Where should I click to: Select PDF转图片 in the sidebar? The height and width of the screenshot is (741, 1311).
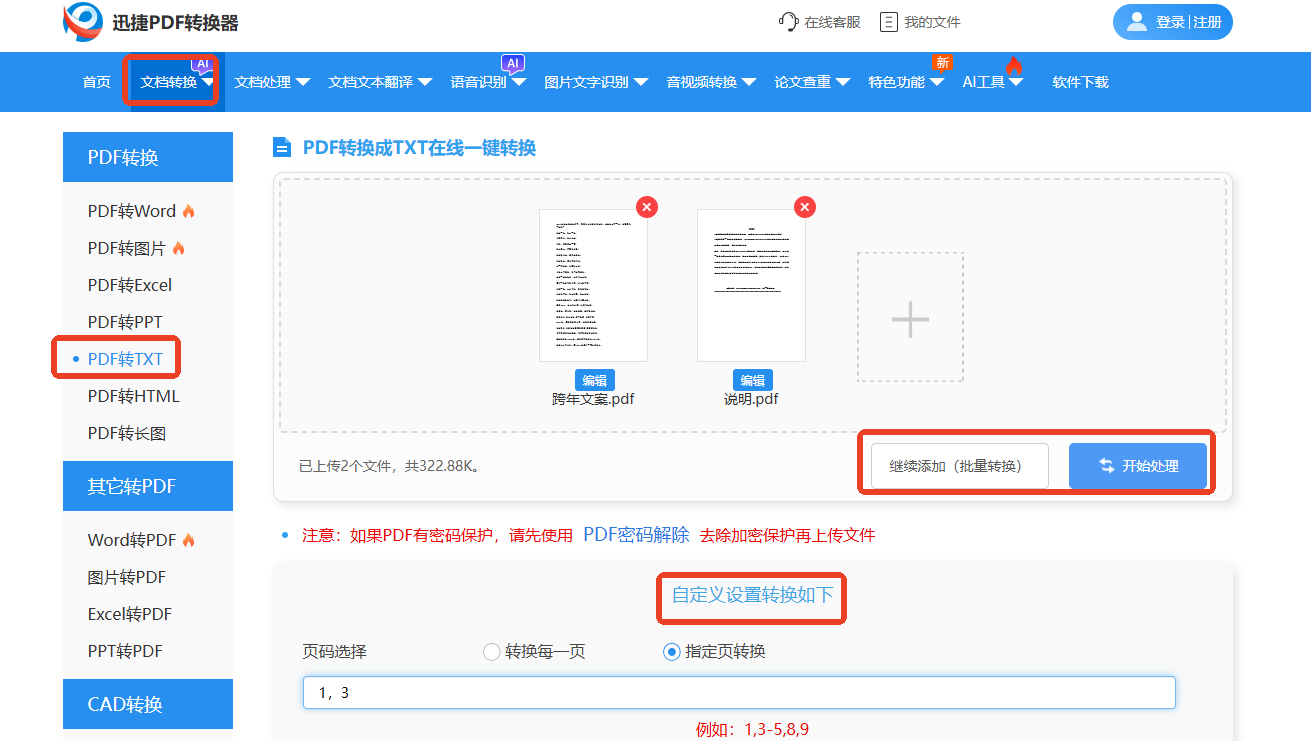pos(127,248)
